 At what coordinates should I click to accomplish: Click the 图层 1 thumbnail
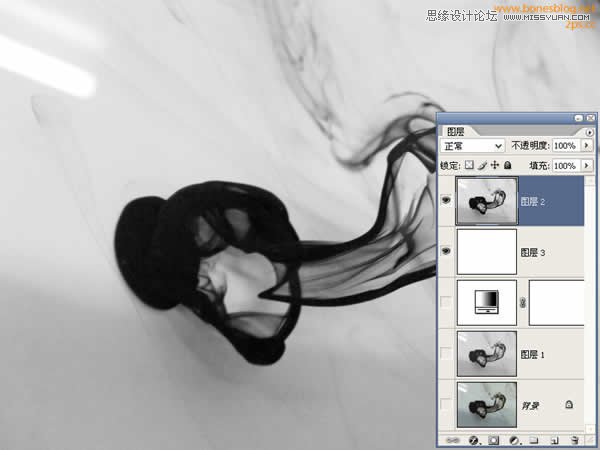487,354
